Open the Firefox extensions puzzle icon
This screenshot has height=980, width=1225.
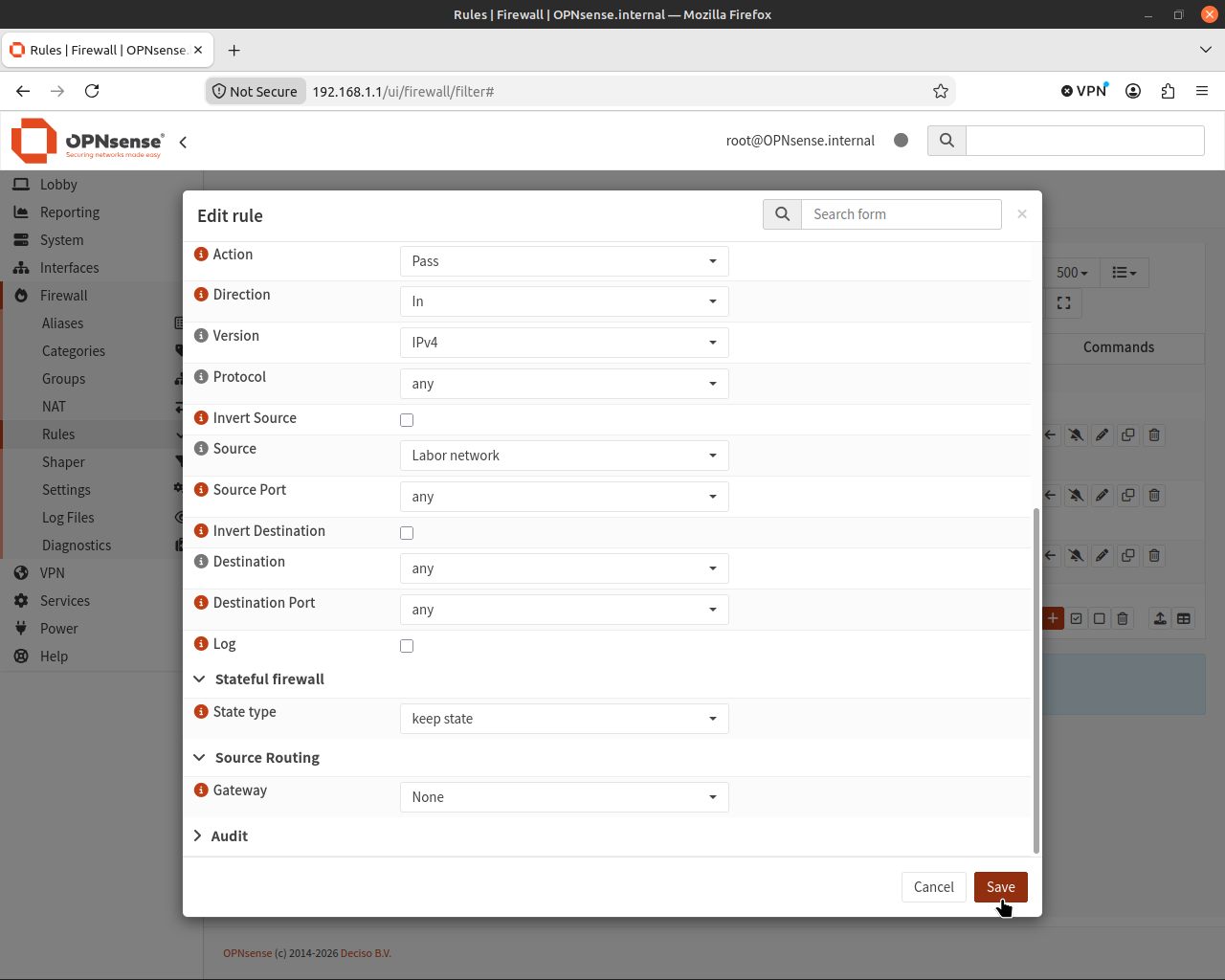[x=1168, y=91]
